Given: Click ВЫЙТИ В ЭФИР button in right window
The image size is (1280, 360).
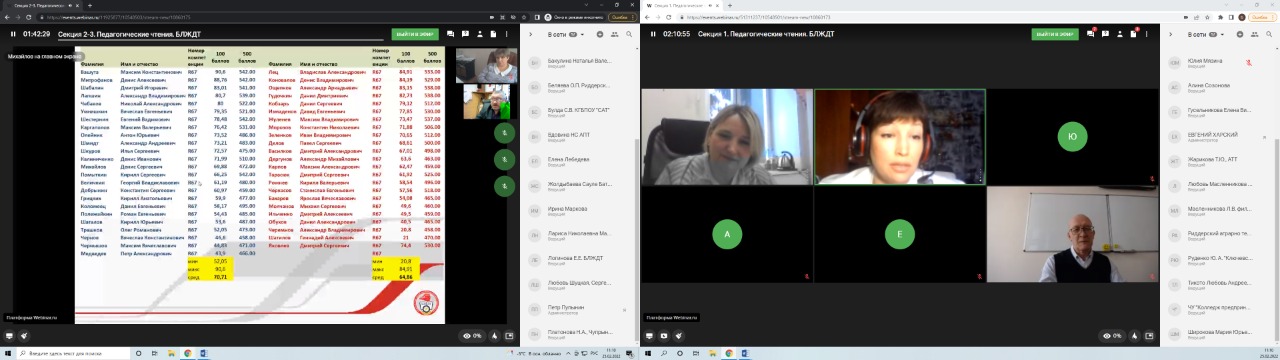Looking at the screenshot, I should tap(1055, 34).
